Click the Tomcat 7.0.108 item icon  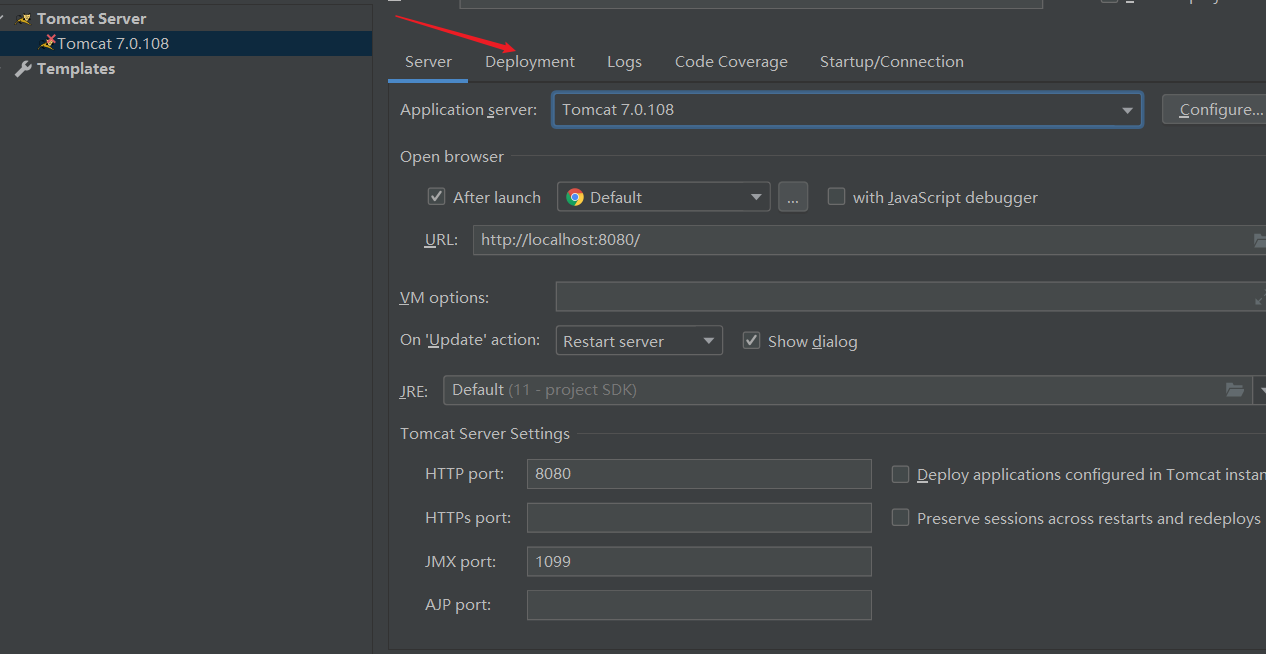pos(47,43)
